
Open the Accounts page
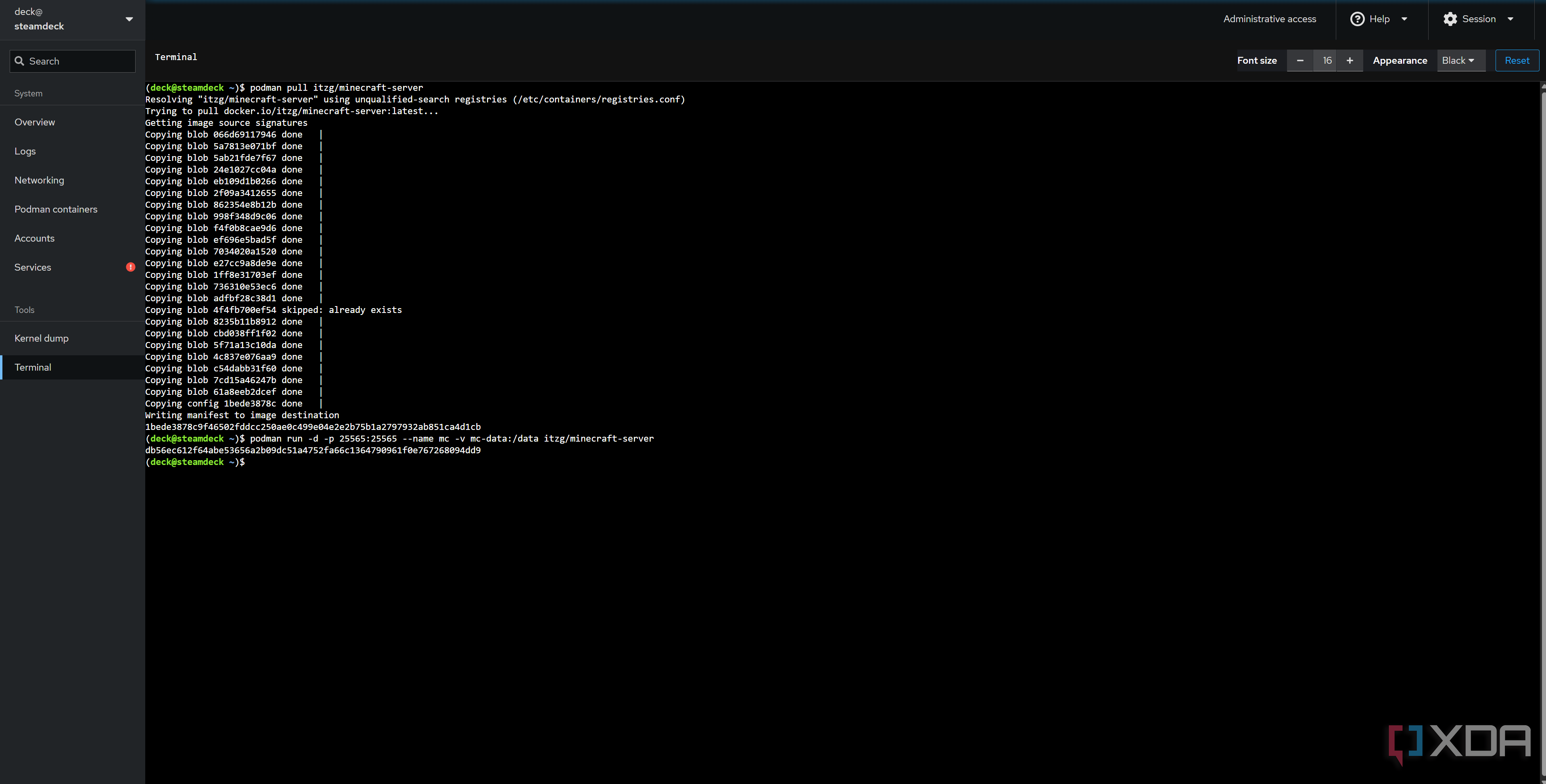[73, 238]
